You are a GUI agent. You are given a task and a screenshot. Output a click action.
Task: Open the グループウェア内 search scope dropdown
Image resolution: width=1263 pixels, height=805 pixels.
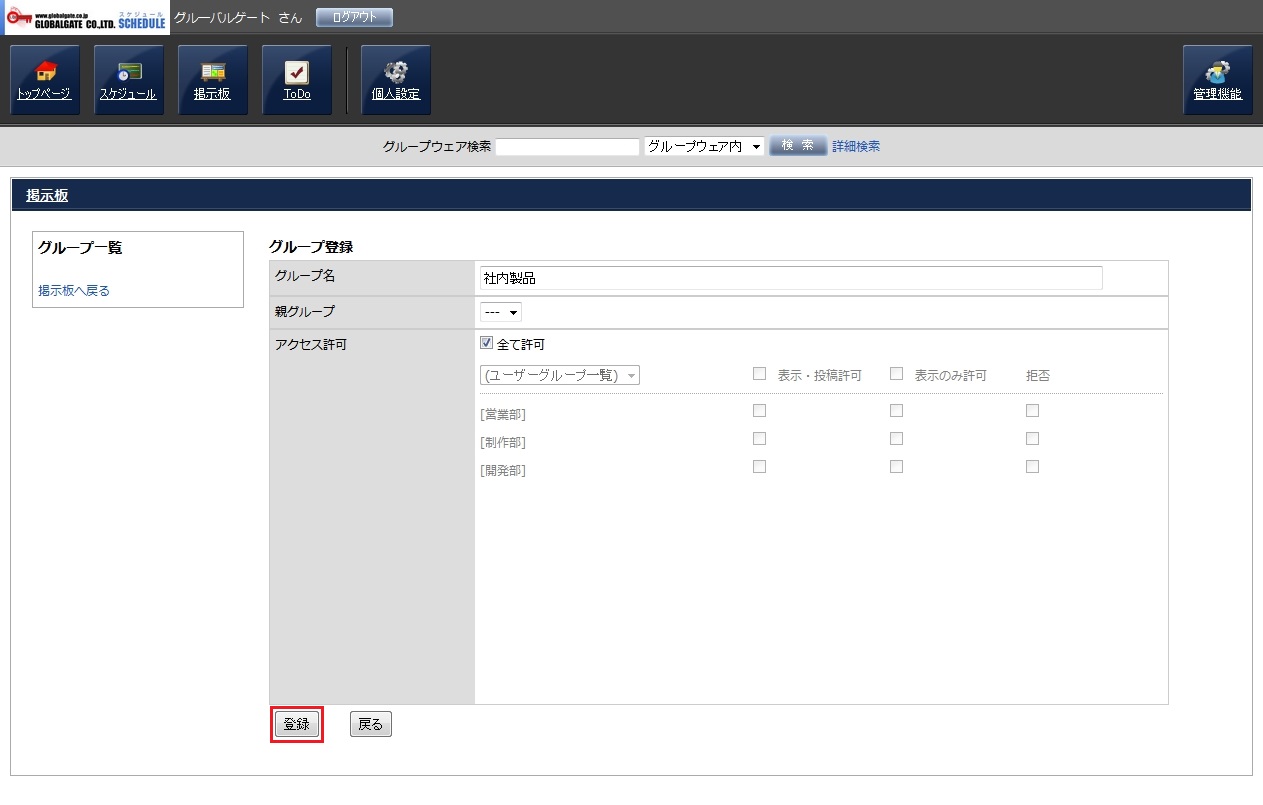(704, 147)
